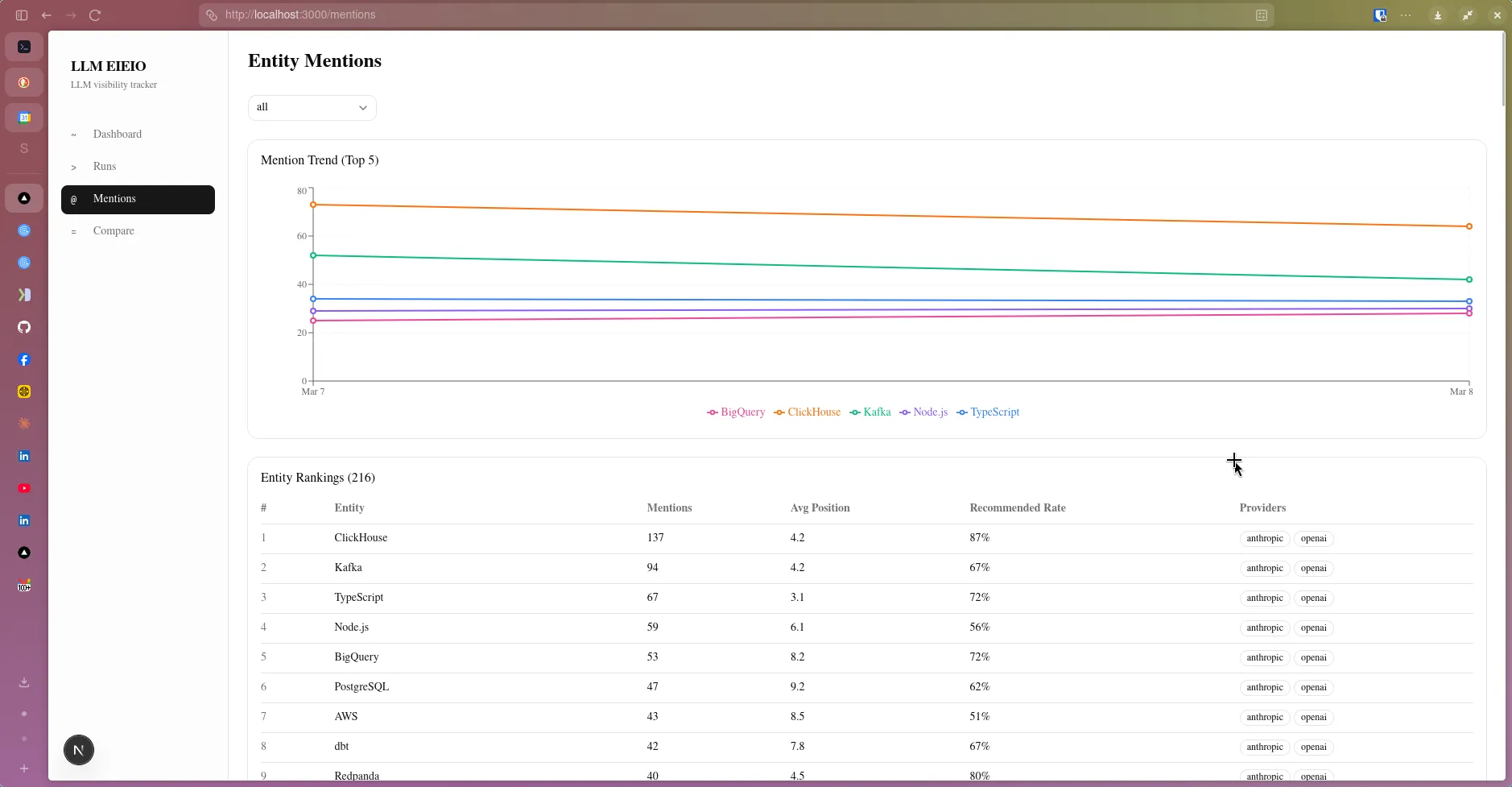Screen dimensions: 1512x787
Task: Click the vertical page scrollbar
Action: (1502, 69)
